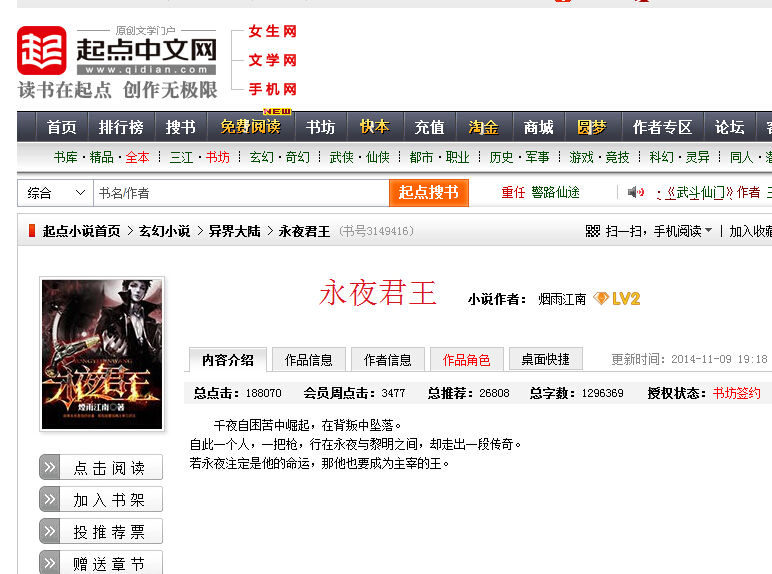Viewport: 772px width, 574px height.
Task: Open 首页 in the main navigation
Action: pyautogui.click(x=62, y=127)
